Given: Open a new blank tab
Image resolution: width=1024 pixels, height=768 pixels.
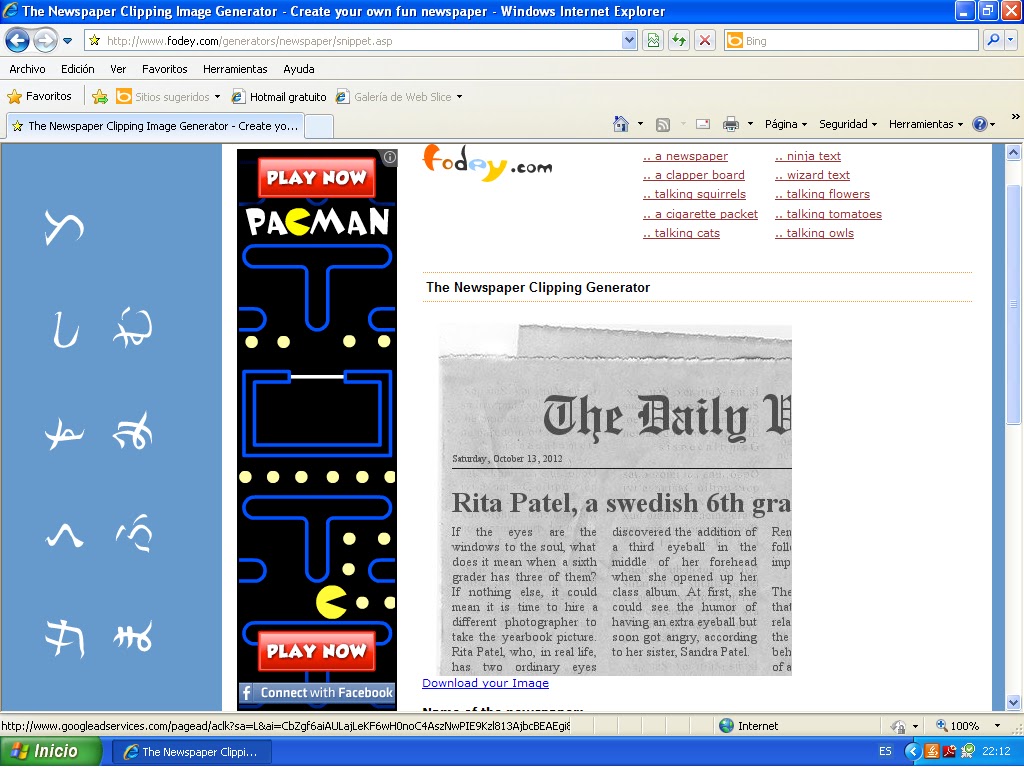Looking at the screenshot, I should (x=319, y=126).
